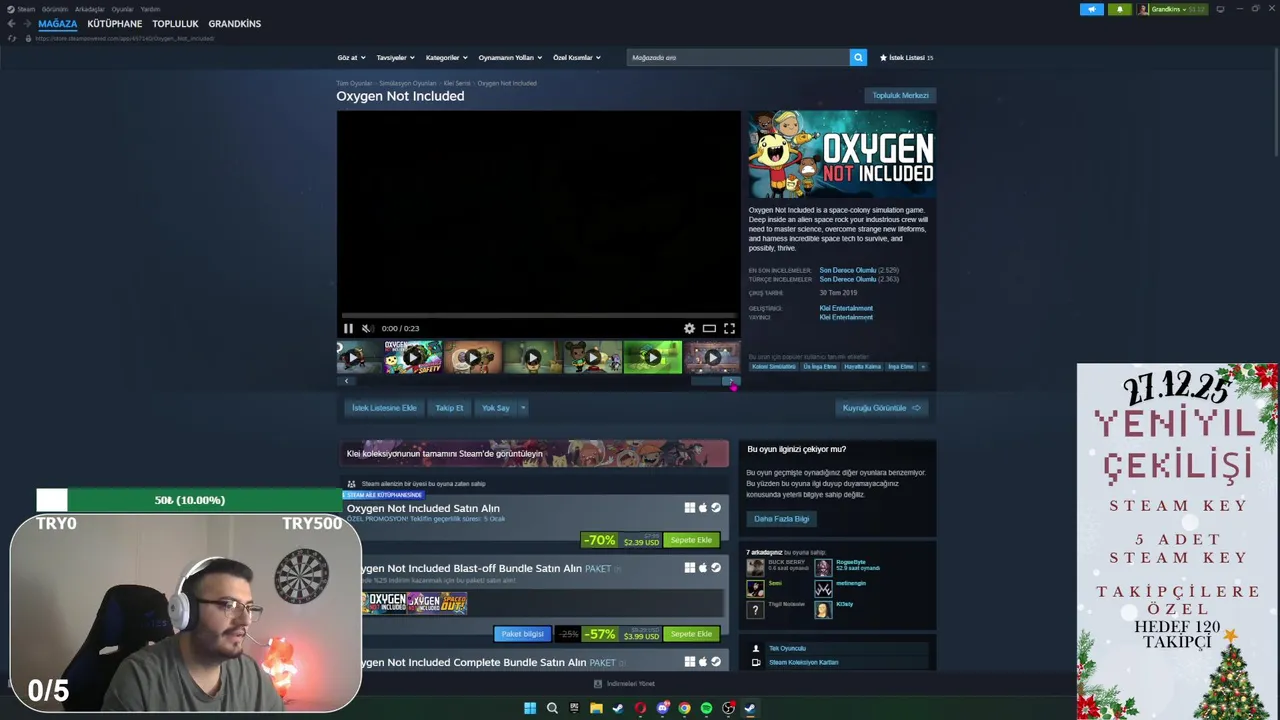1280x720 pixels.
Task: Click İndirmeleri Yönet at the bottom
Action: 624,684
